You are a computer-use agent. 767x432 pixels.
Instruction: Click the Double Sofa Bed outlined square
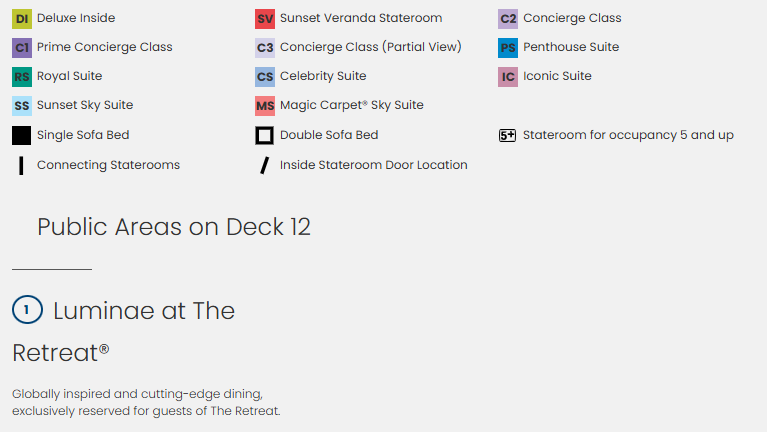(x=265, y=135)
